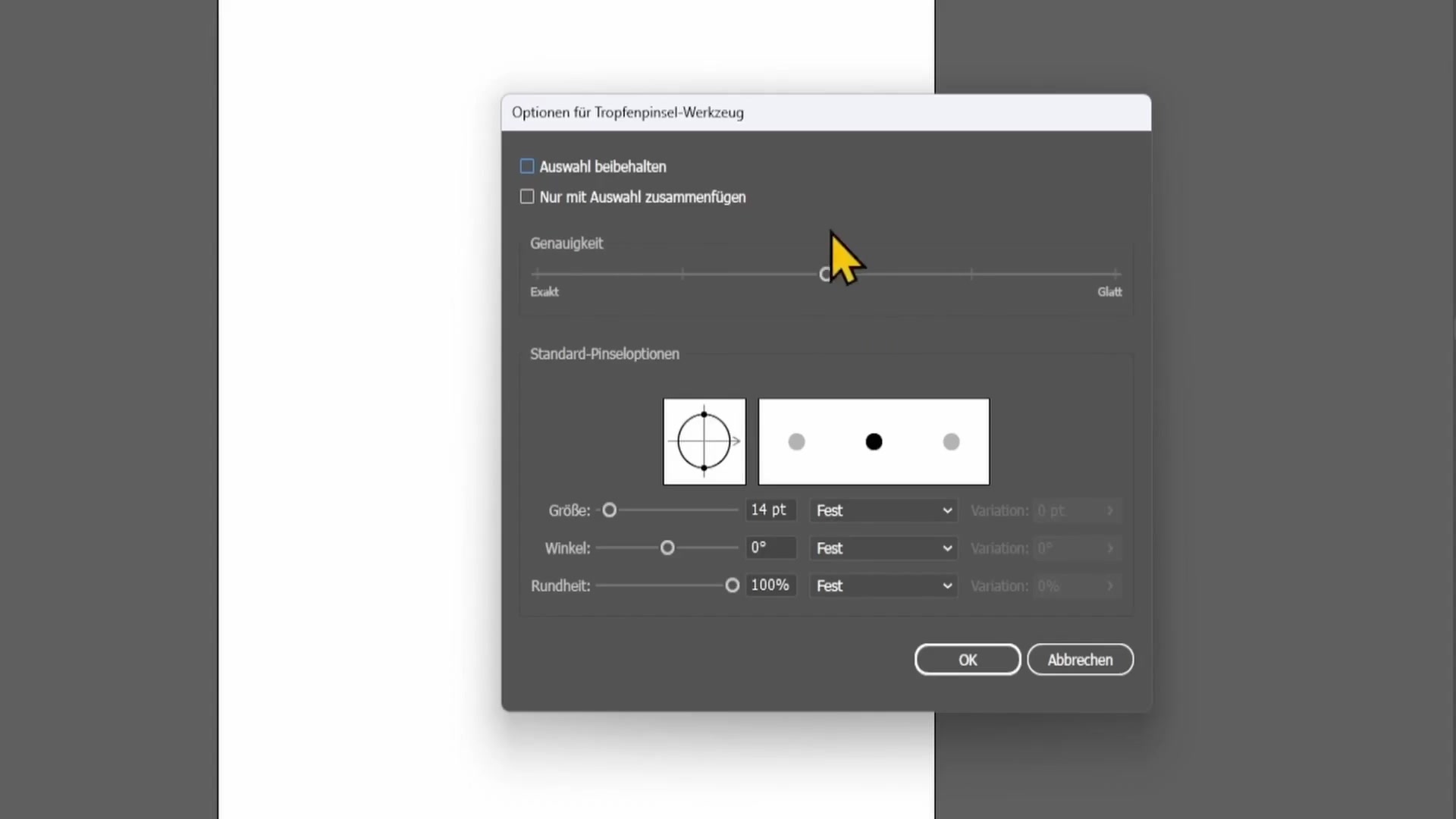Click the Größe slider handle
Viewport: 1456px width, 819px height.
tap(609, 510)
